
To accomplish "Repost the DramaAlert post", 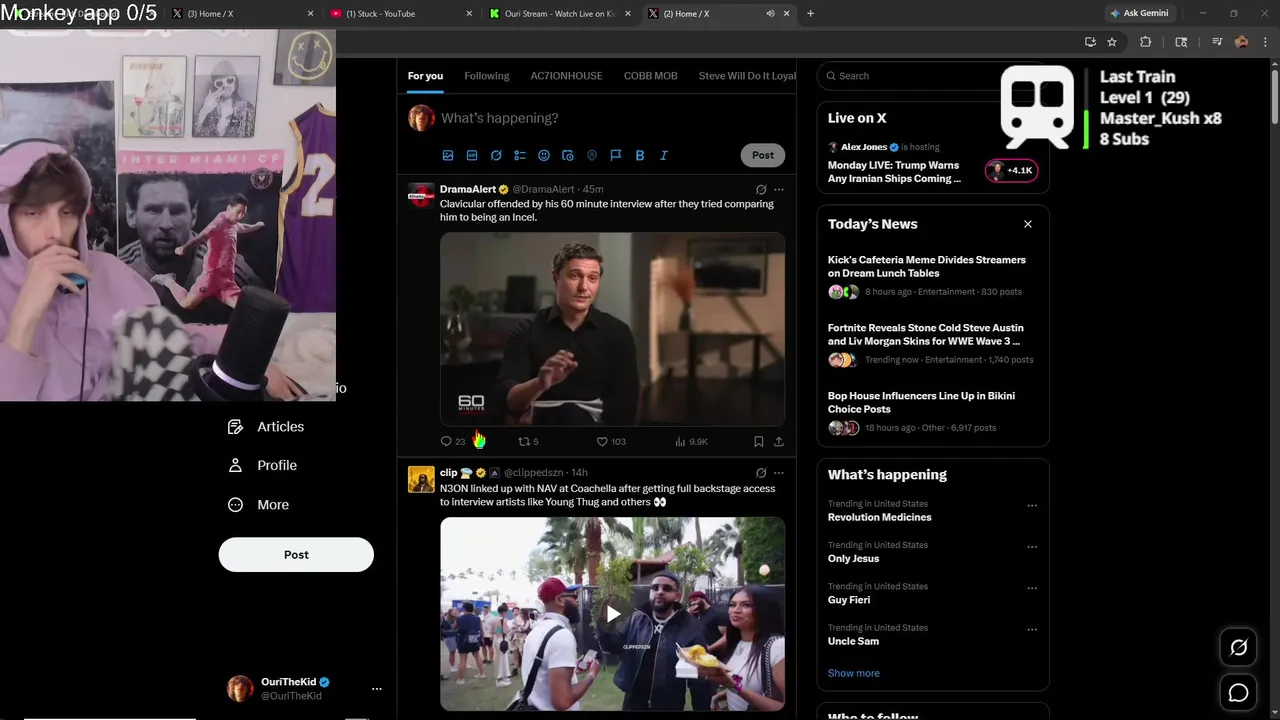I will [x=528, y=441].
